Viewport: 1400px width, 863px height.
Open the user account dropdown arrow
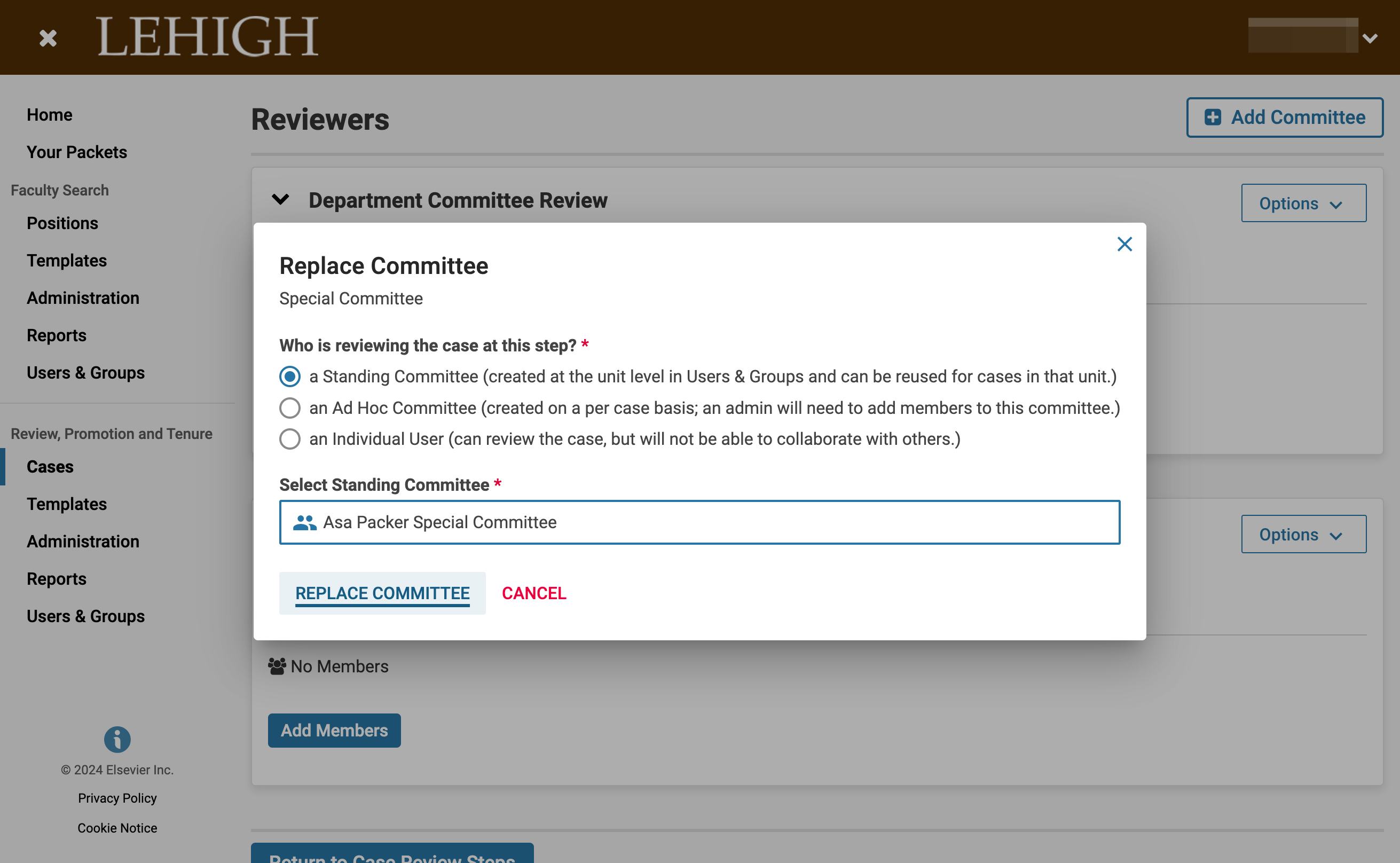pos(1370,38)
